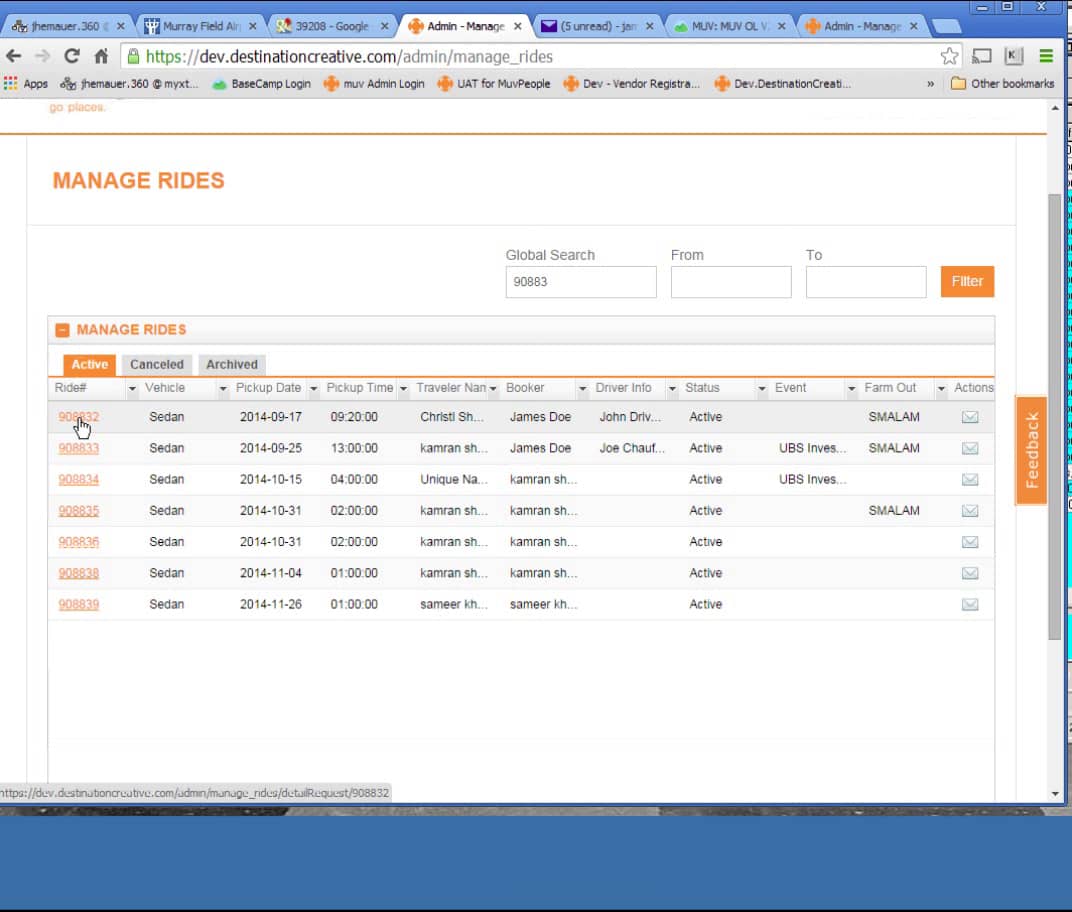Open the Ride# column dropdown arrow
The width and height of the screenshot is (1072, 912).
click(x=132, y=388)
